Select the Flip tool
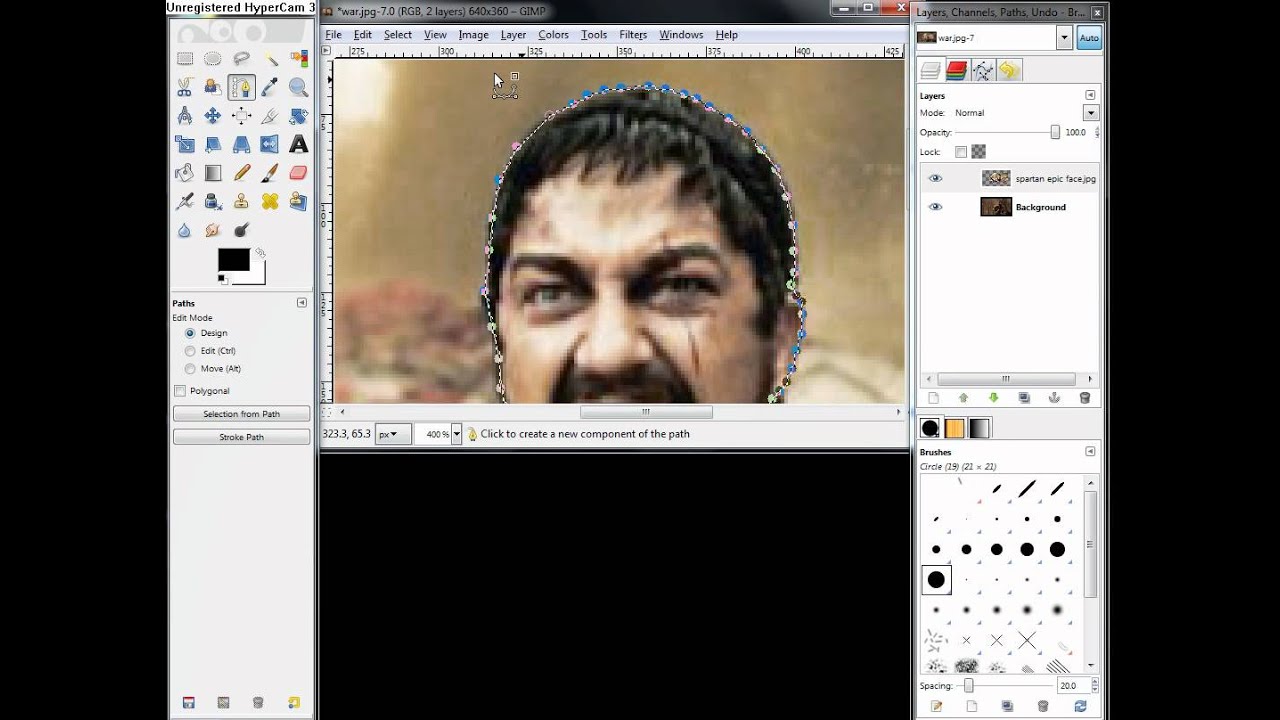 (270, 145)
